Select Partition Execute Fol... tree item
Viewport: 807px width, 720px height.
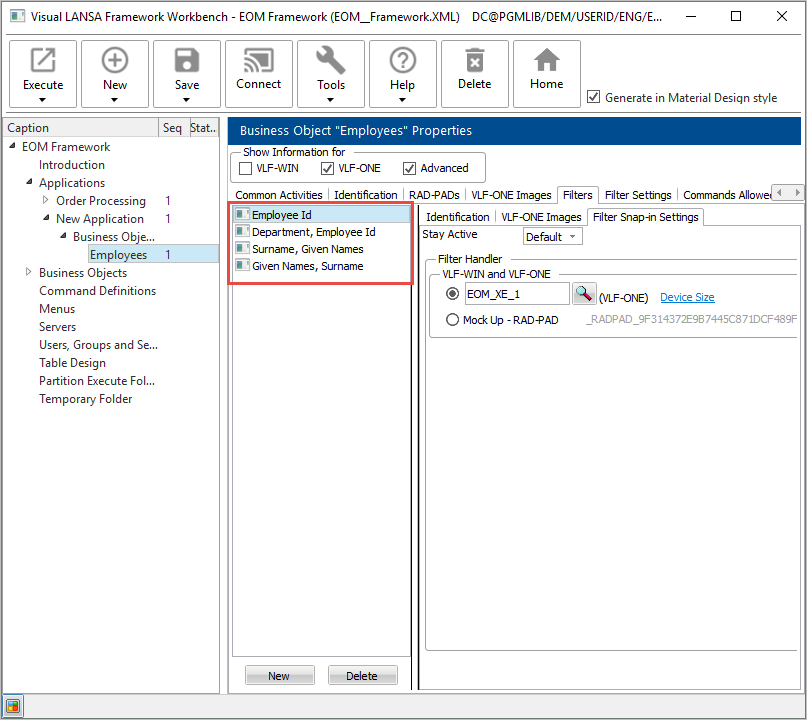click(97, 381)
